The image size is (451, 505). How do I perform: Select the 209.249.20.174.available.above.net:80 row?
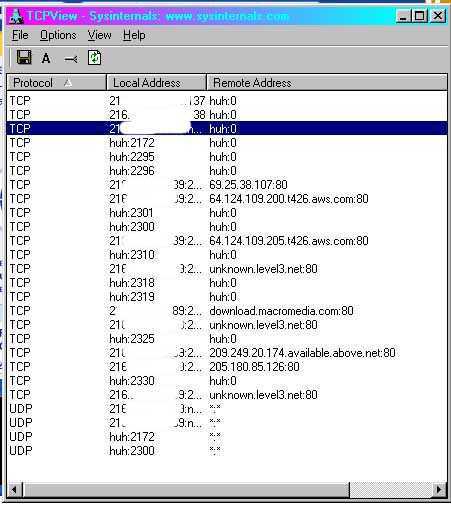point(227,353)
